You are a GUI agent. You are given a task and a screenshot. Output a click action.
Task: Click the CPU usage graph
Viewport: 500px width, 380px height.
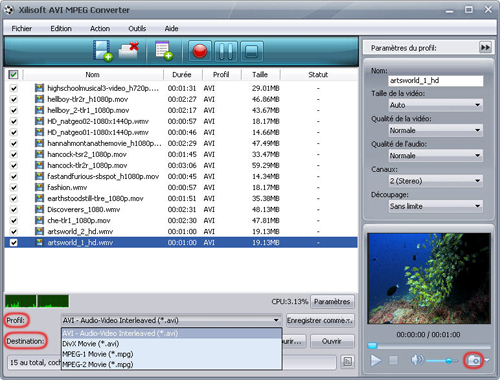point(37,301)
